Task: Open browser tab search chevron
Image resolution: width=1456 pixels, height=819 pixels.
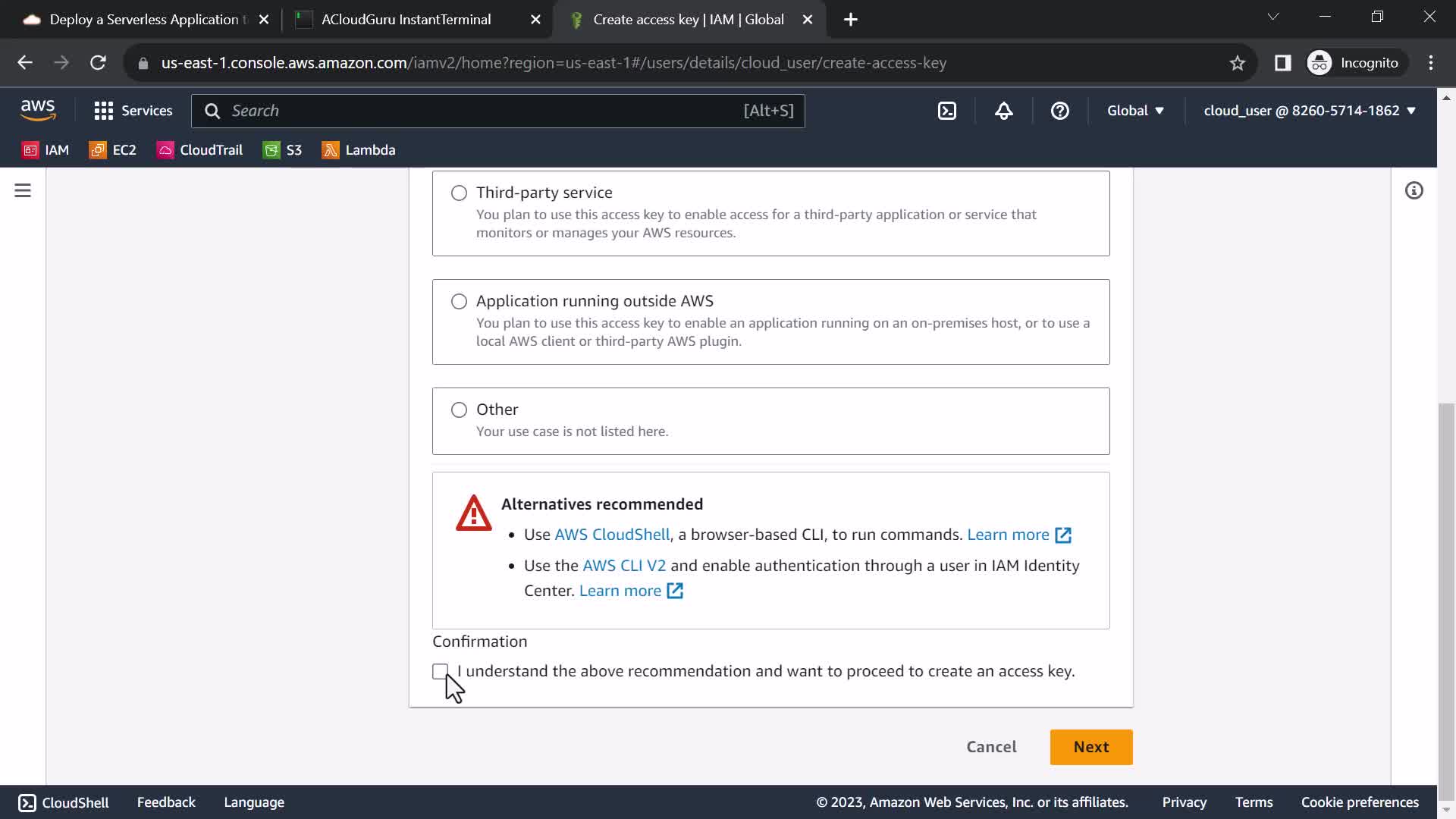Action: (x=1273, y=17)
